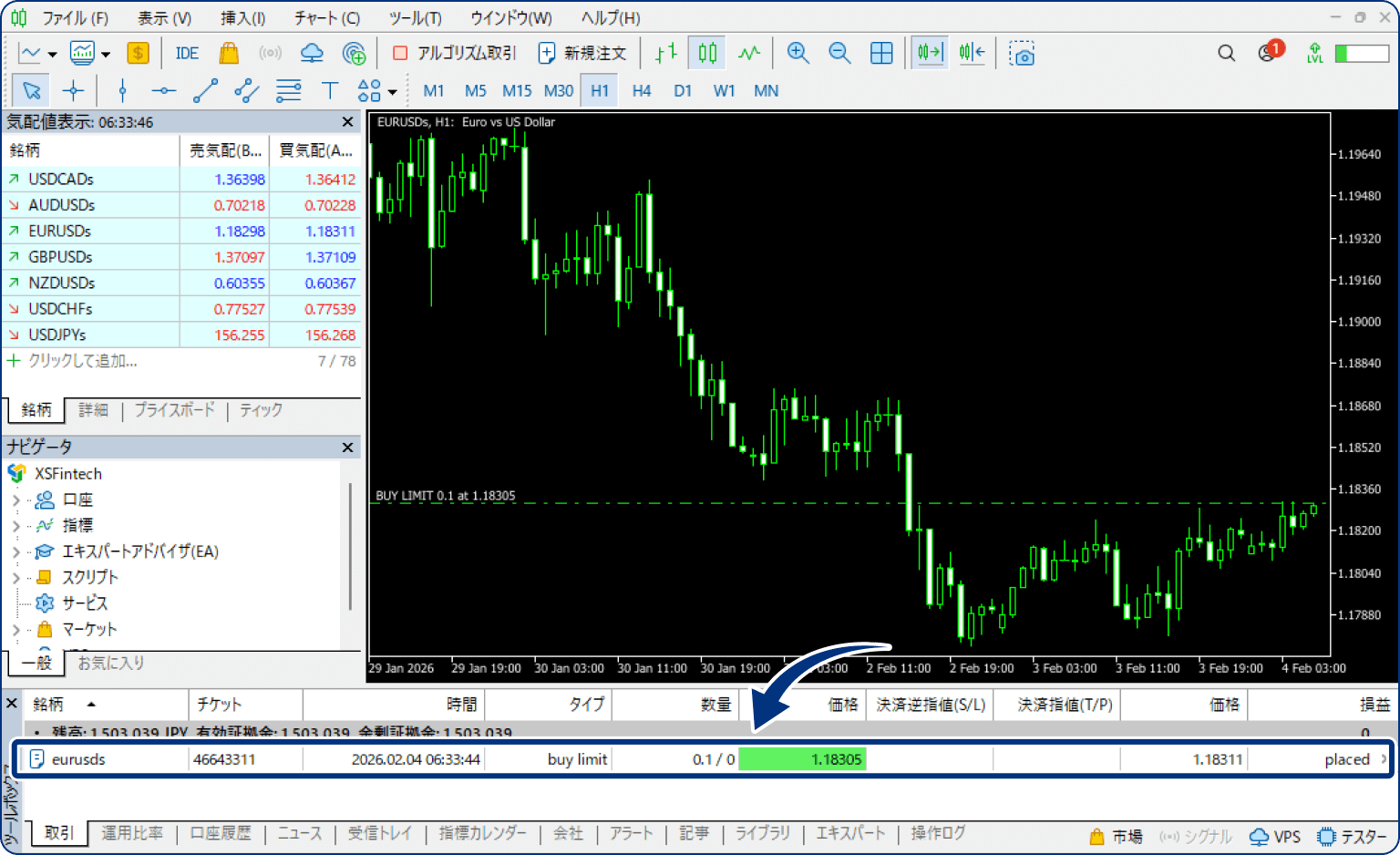1400x855 pixels.
Task: Click the zoom out magnifier icon
Action: pos(839,54)
